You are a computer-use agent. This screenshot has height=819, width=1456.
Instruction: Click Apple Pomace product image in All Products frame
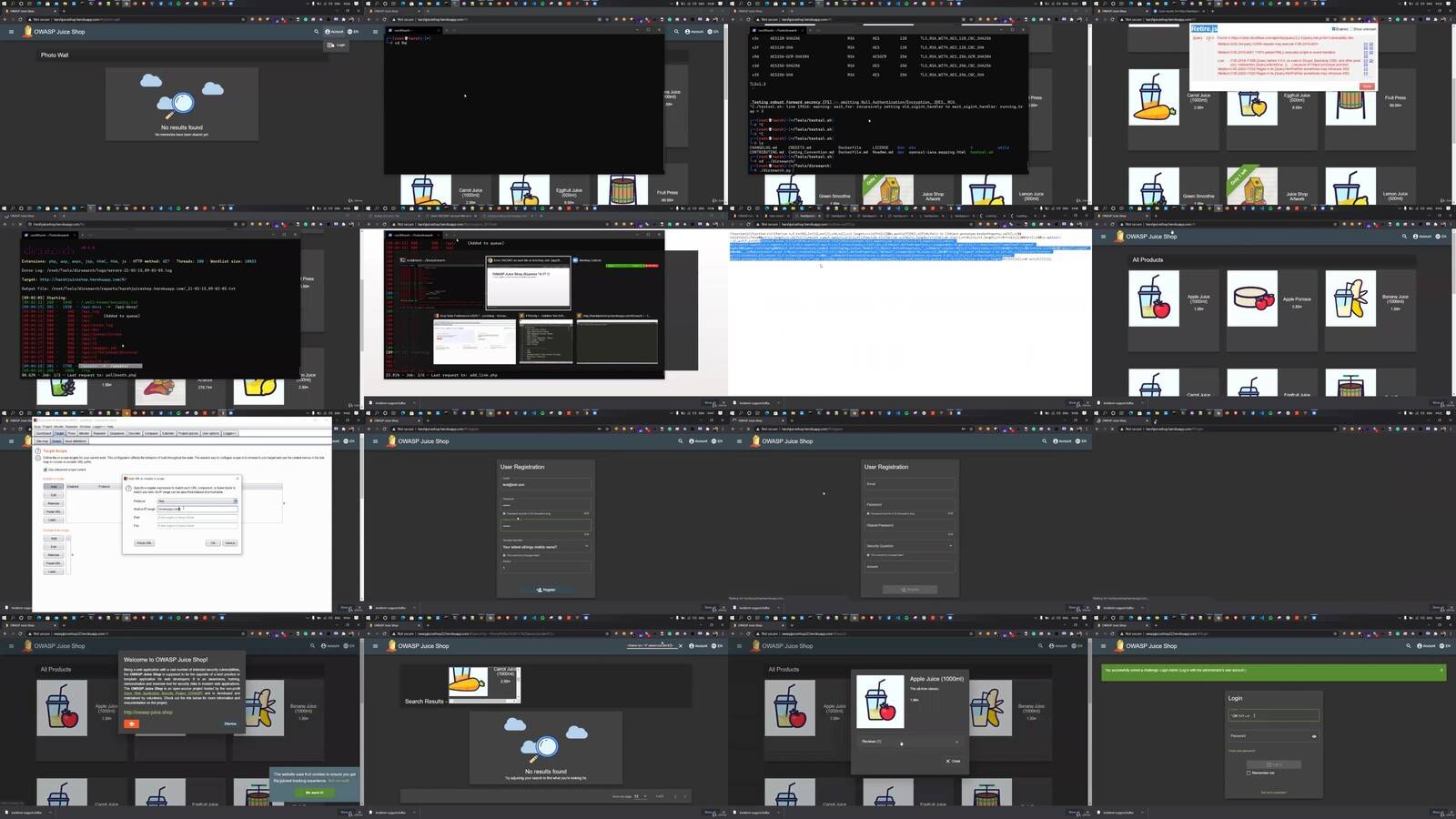tap(1252, 298)
